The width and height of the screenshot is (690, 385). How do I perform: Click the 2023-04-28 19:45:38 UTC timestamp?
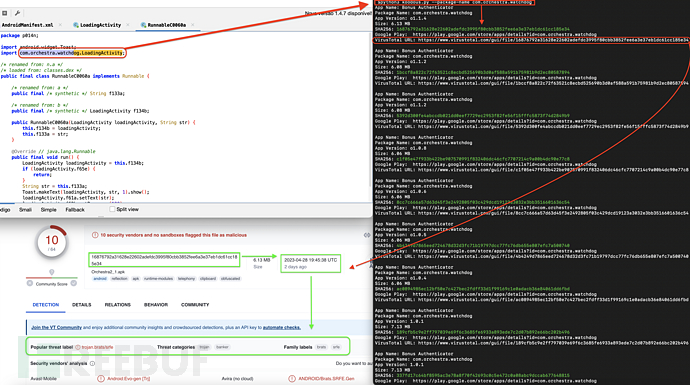tap(310, 260)
